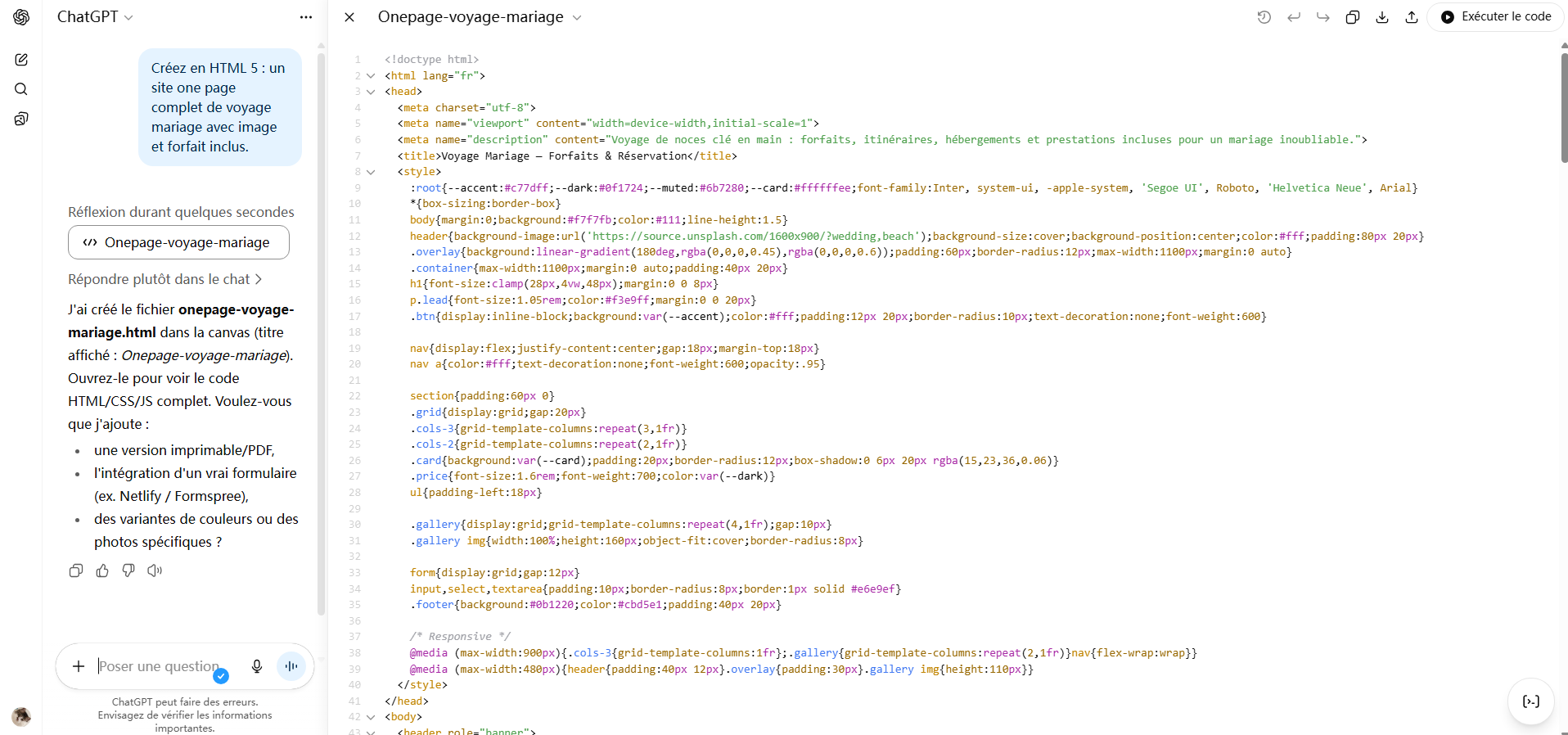Click the closing </style> tag
The image size is (1568, 735).
click(x=422, y=685)
